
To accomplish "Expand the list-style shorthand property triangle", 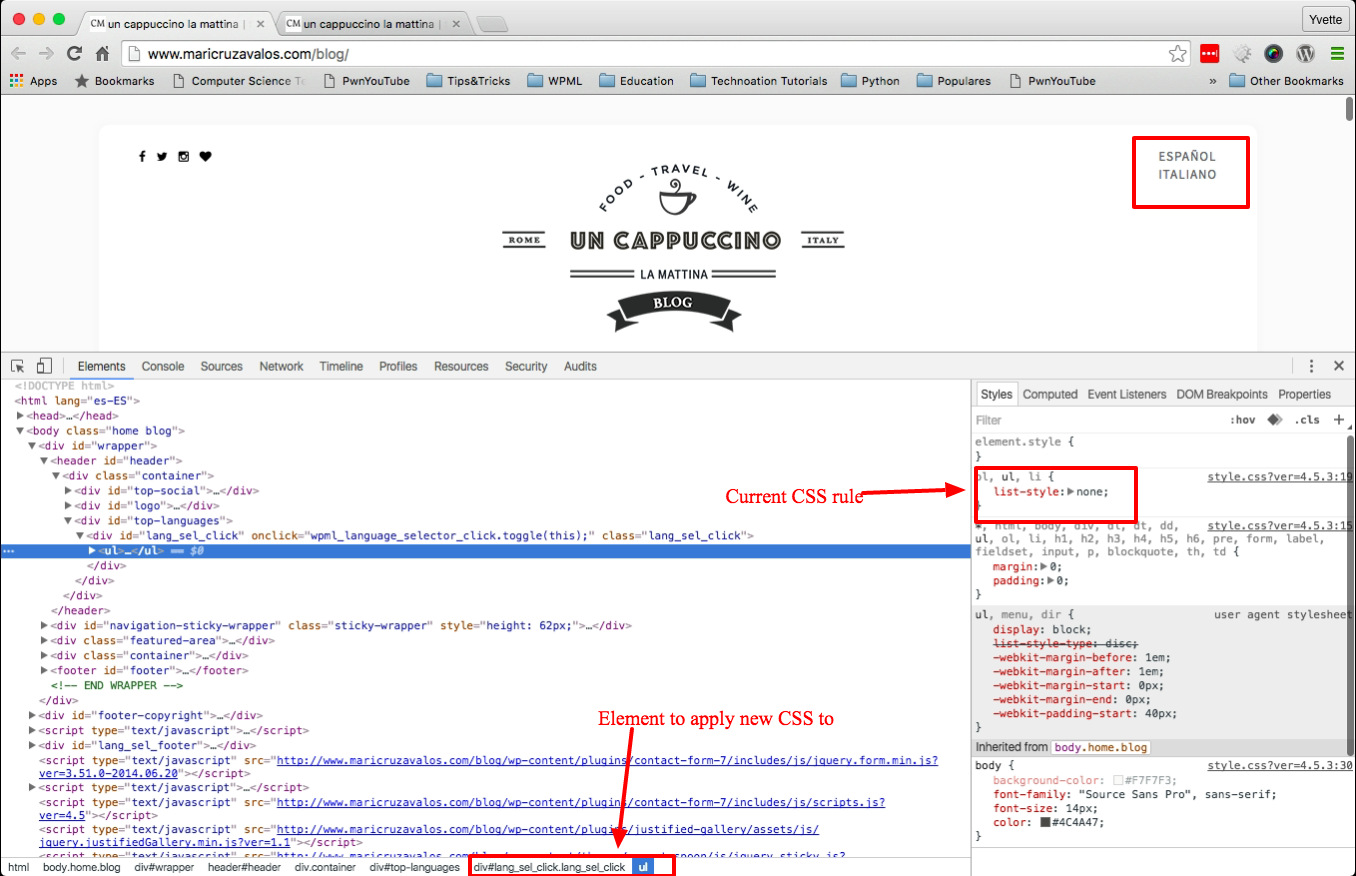I will 1071,492.
